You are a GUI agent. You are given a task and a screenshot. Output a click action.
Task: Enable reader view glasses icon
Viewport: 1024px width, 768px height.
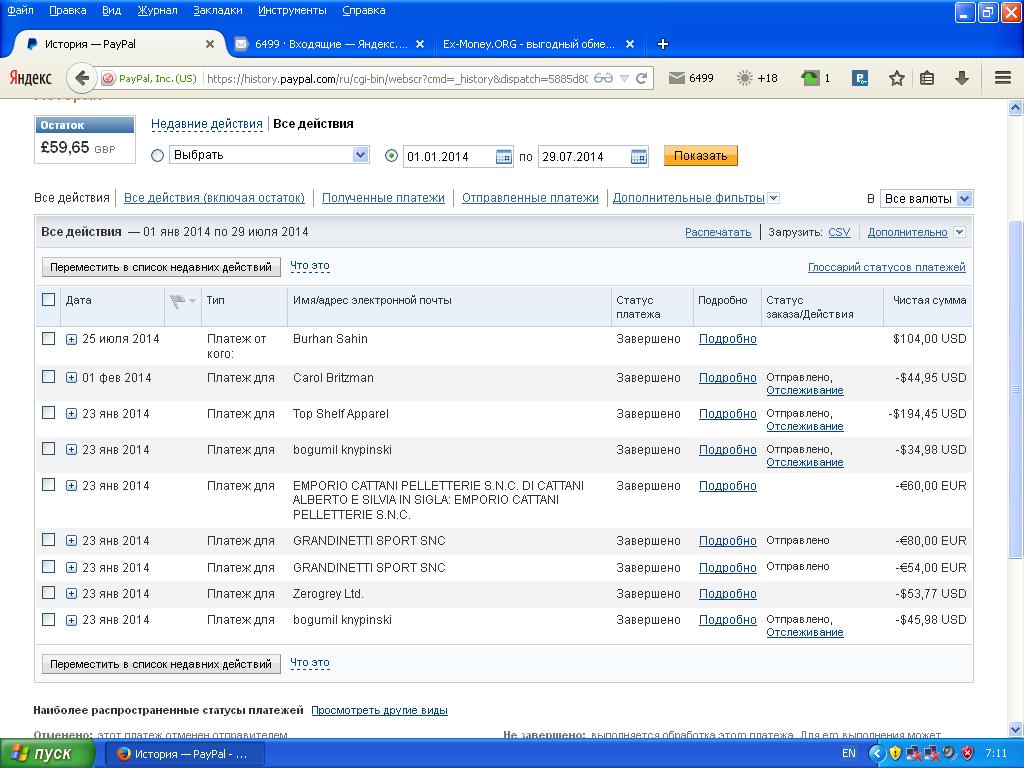coord(603,78)
